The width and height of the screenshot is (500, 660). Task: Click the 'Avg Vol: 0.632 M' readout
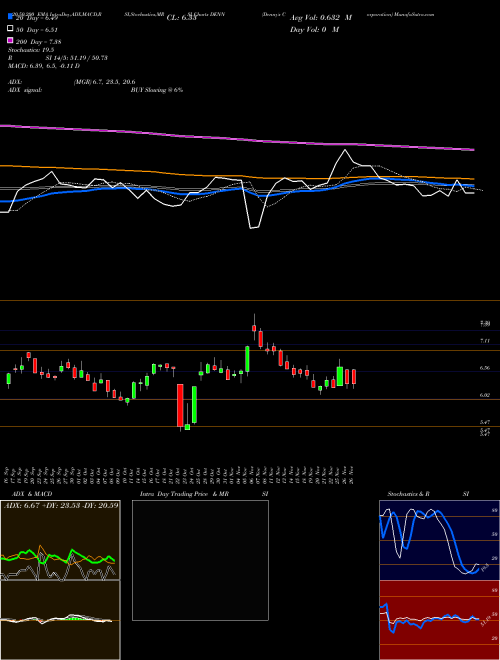(321, 18)
